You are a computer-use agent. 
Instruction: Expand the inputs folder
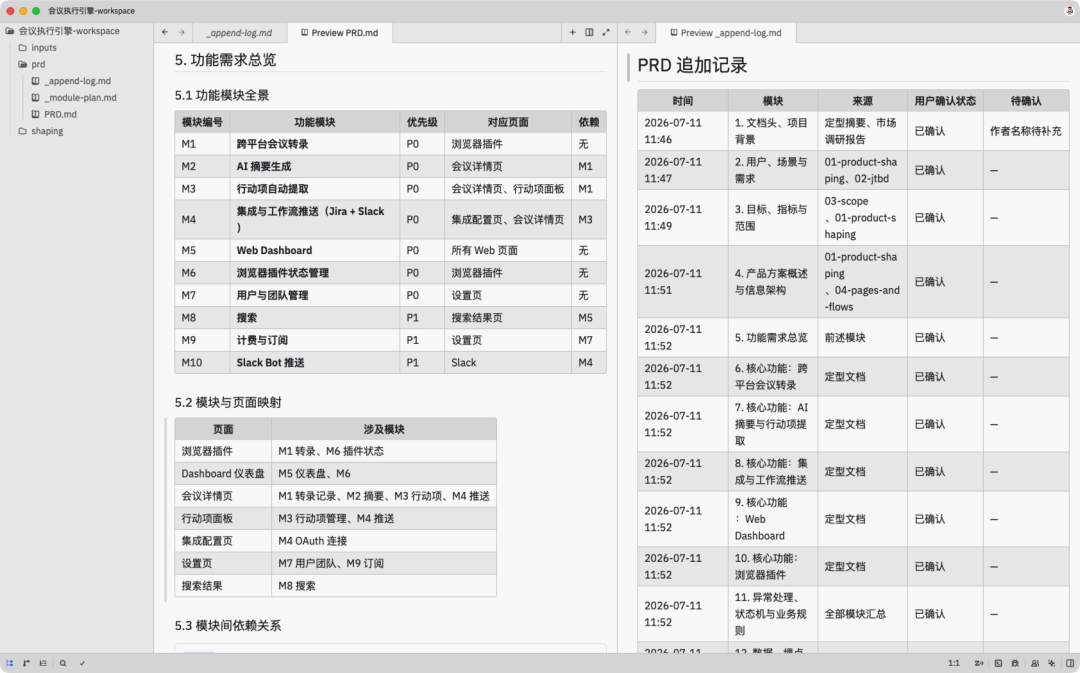[x=43, y=48]
